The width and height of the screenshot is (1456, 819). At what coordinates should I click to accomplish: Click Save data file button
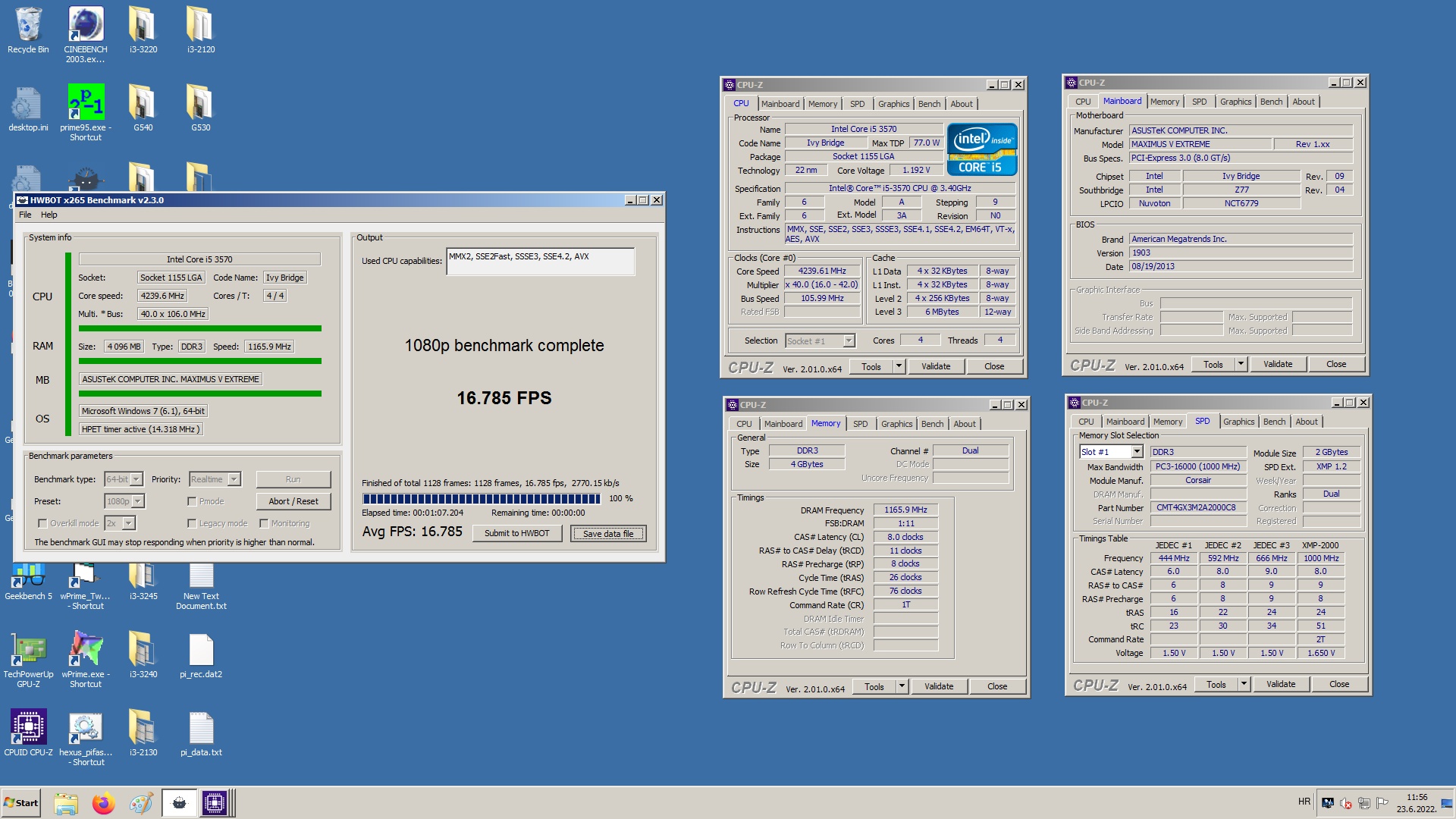pos(608,534)
